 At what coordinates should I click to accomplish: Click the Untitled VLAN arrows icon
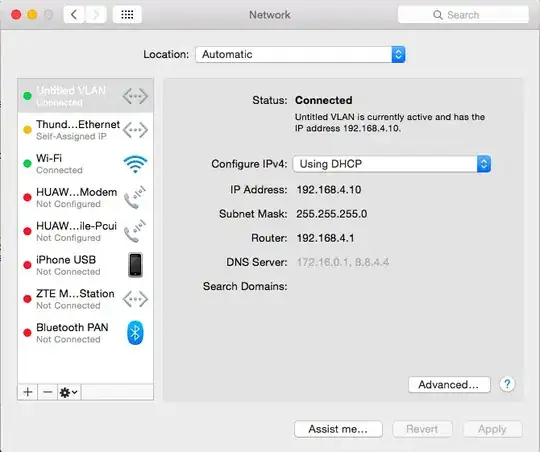click(x=135, y=96)
